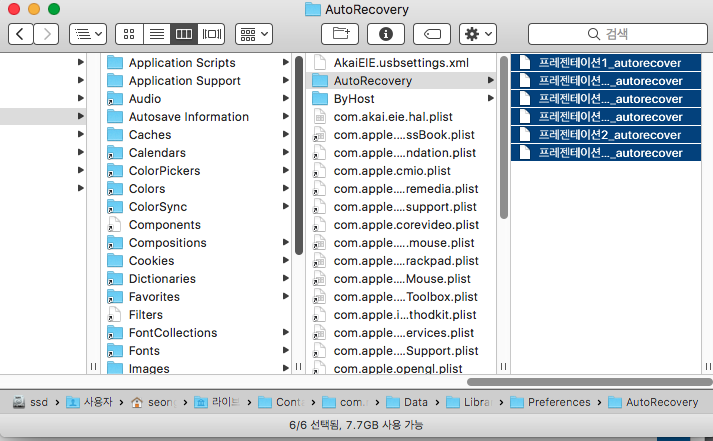Select the Components alias file icon
This screenshot has width=713, height=441.
[x=114, y=225]
